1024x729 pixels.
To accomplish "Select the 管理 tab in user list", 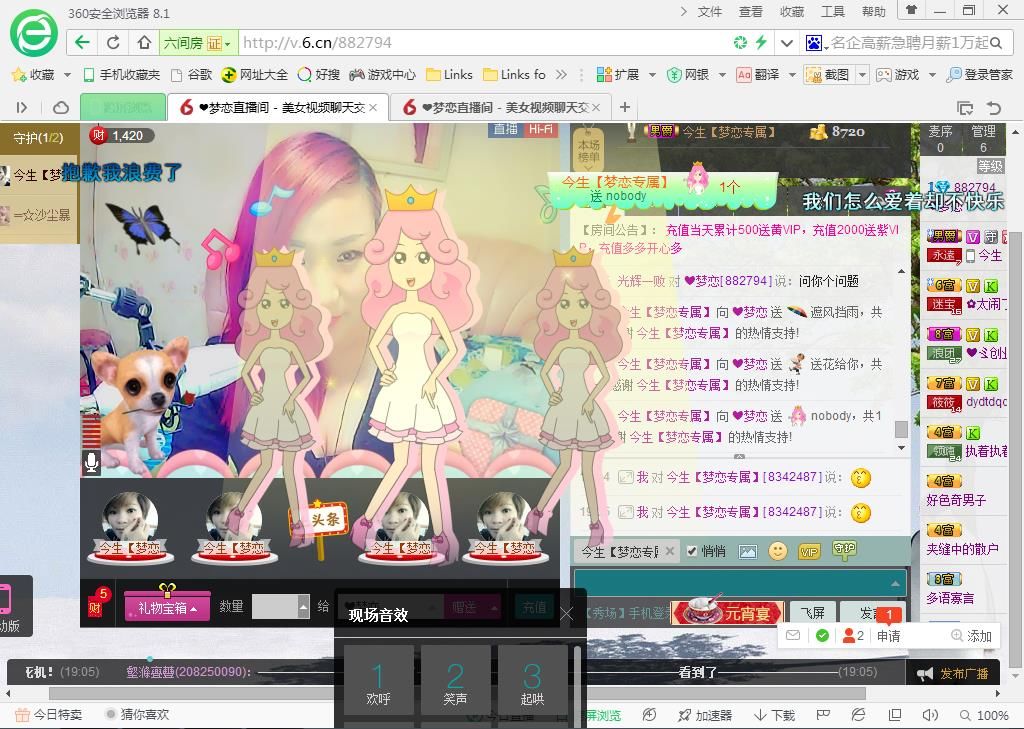I will point(984,138).
